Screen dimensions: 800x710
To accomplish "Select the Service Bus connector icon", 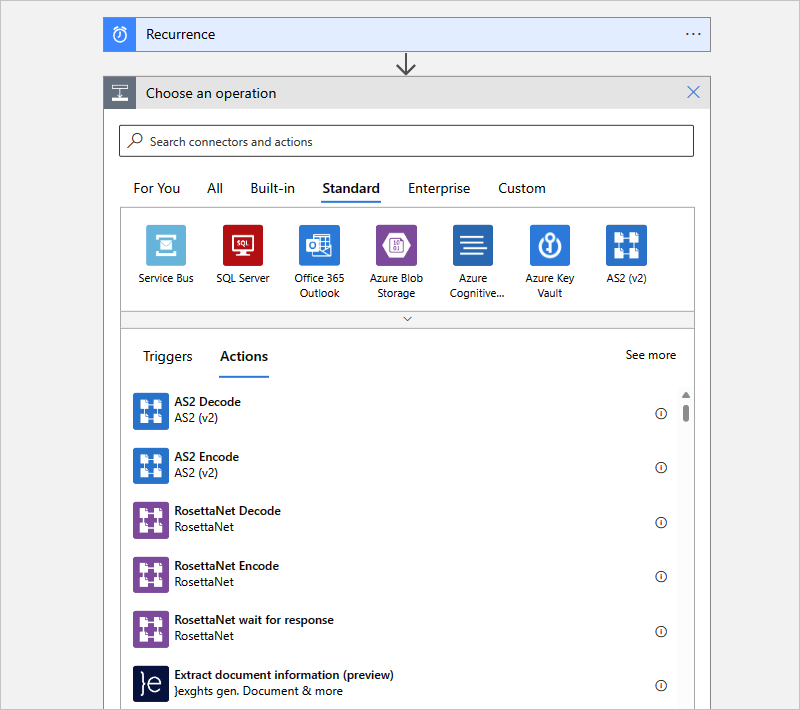I will 166,245.
